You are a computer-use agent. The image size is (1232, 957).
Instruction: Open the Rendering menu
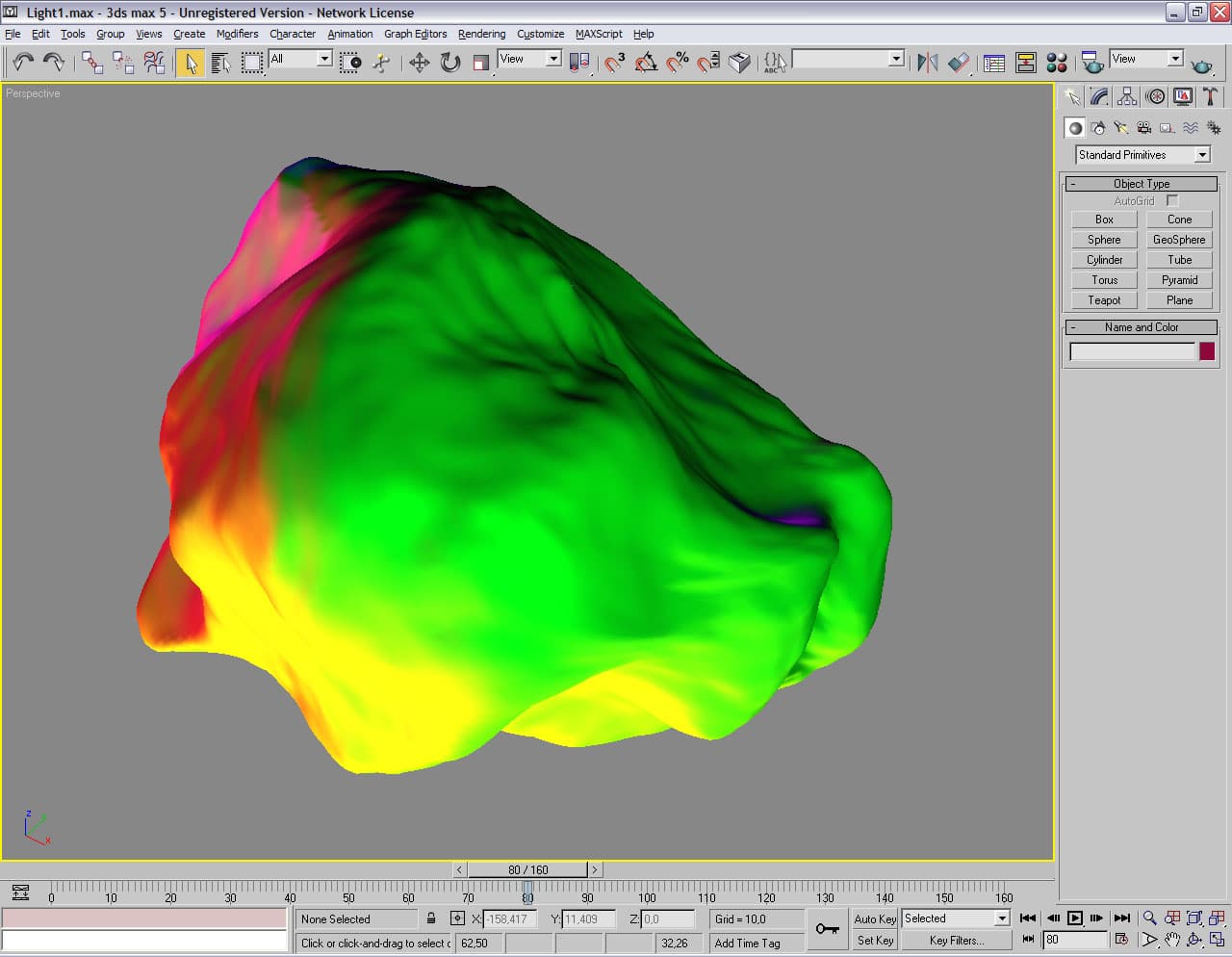(481, 34)
